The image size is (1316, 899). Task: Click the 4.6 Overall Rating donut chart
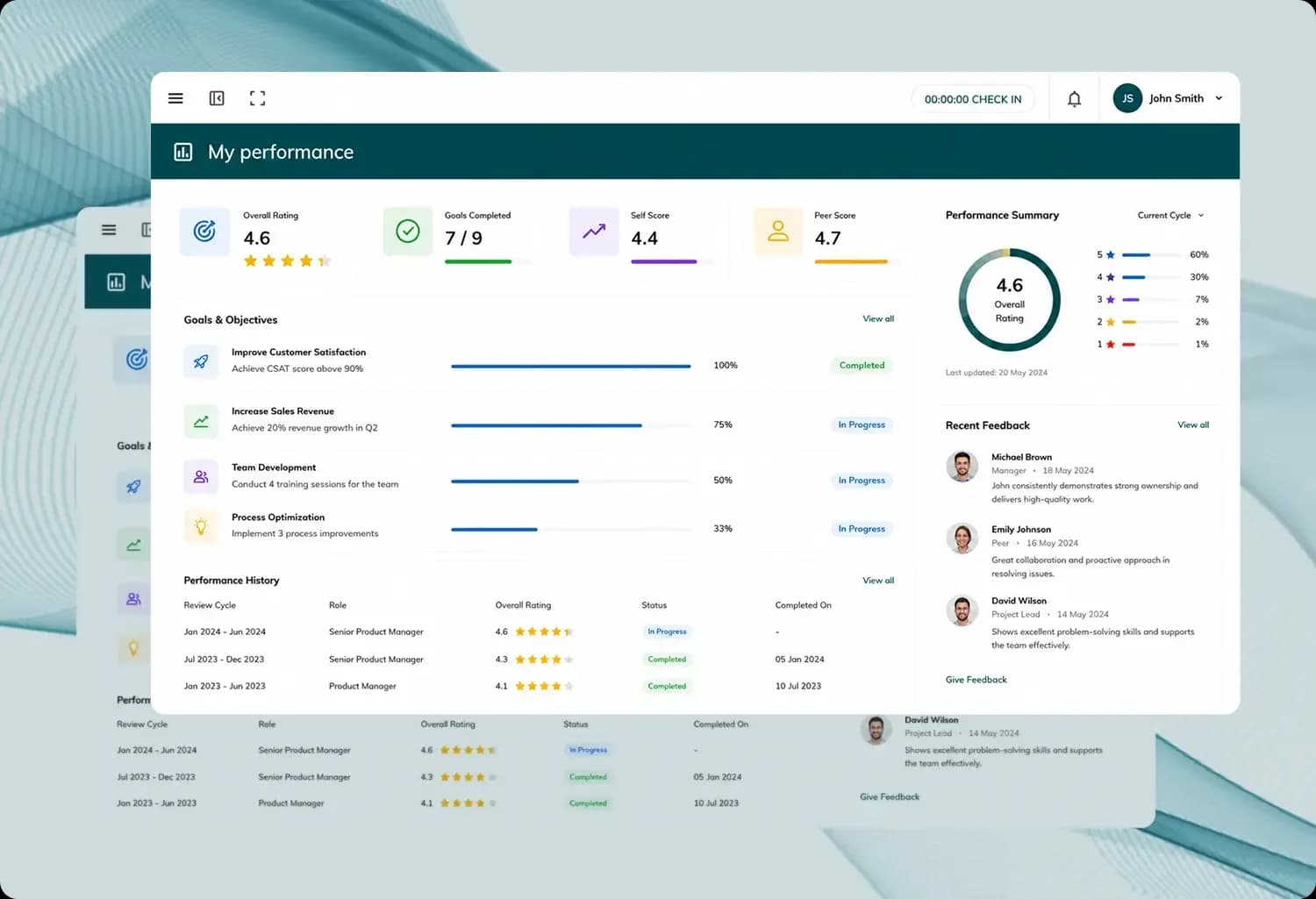[x=1009, y=300]
